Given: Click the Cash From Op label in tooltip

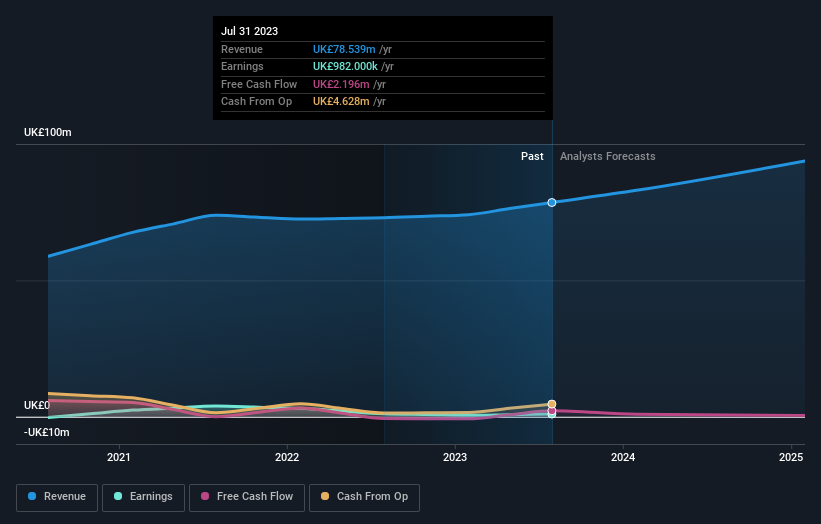Looking at the screenshot, I should (257, 102).
